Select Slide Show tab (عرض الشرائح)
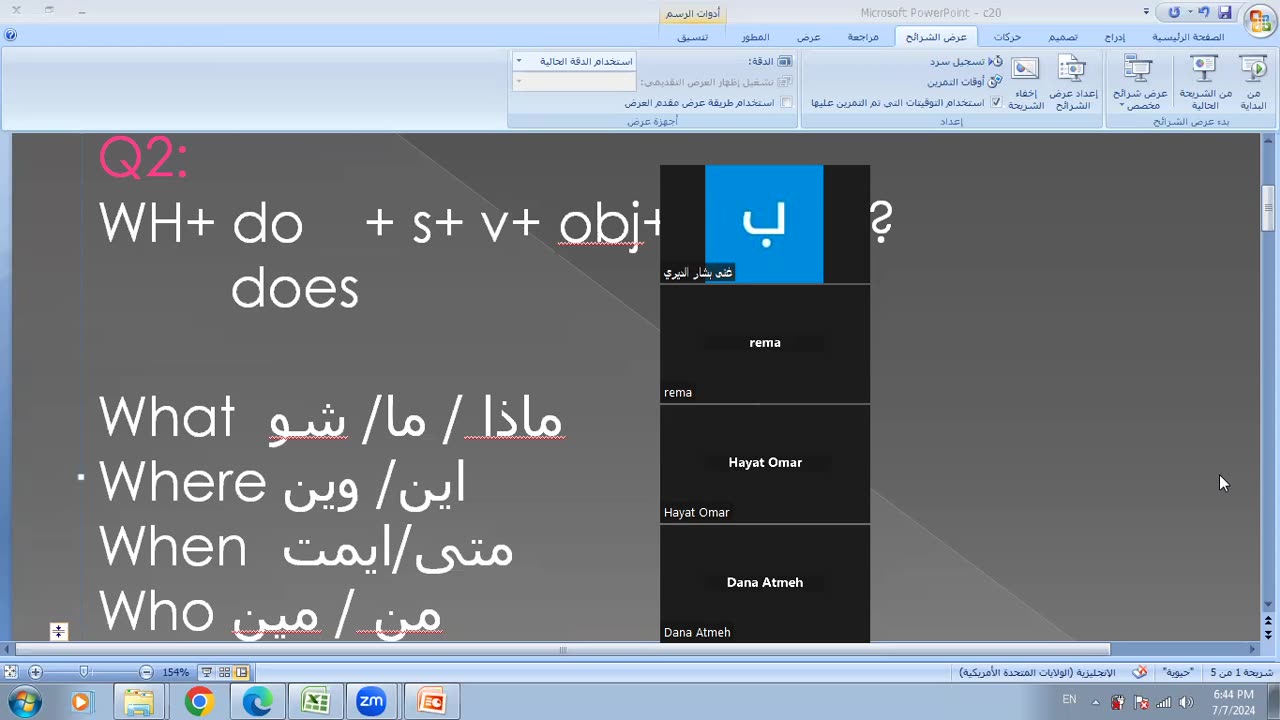This screenshot has height=720, width=1280. point(936,37)
